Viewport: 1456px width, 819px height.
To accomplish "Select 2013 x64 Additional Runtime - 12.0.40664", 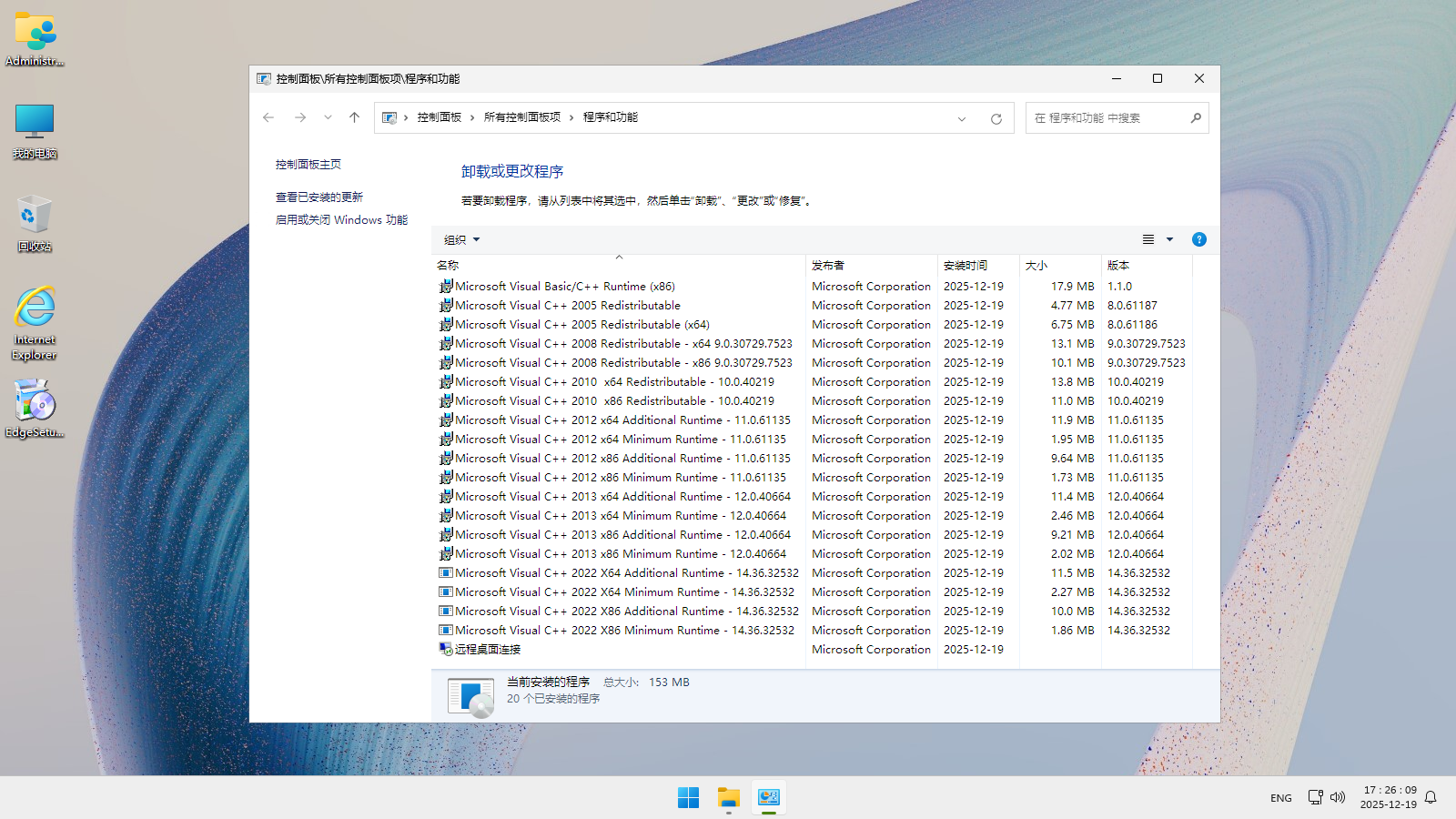I will (x=622, y=497).
